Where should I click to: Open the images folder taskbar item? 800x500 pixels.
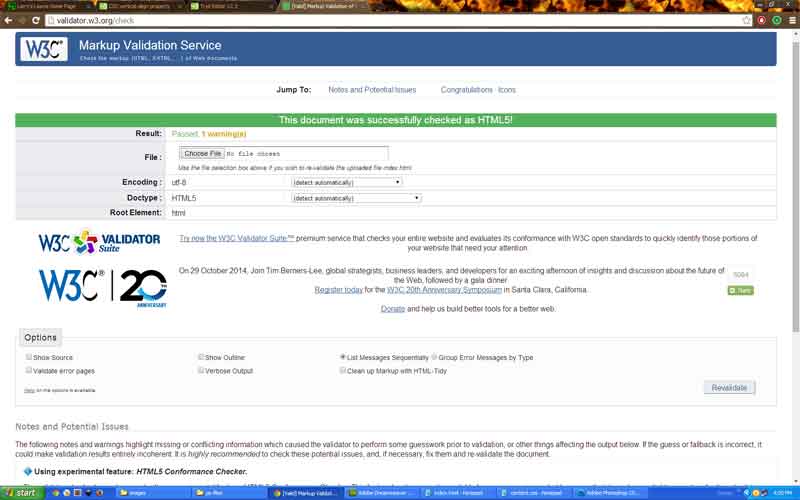click(151, 493)
